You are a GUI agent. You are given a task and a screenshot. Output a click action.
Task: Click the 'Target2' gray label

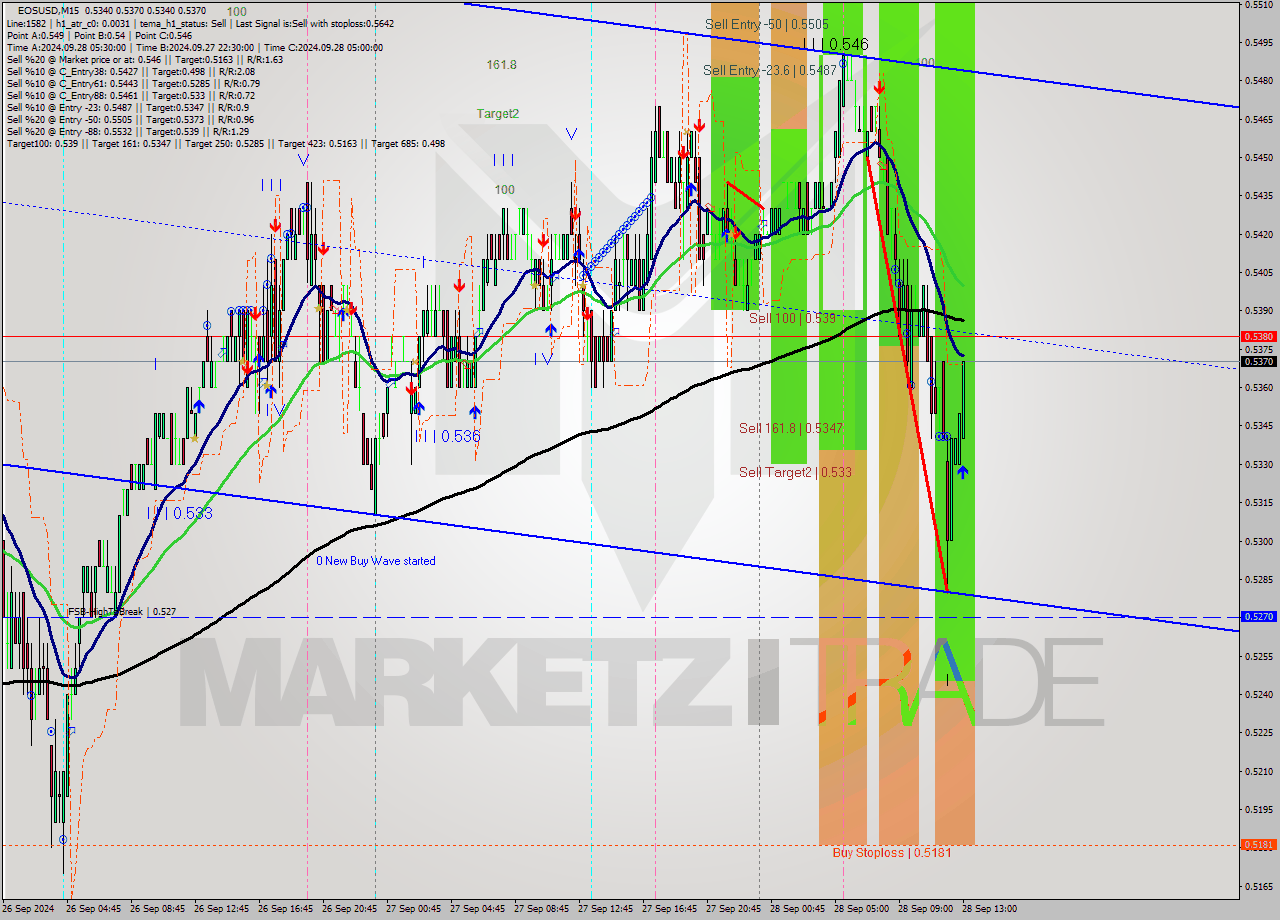coord(498,114)
